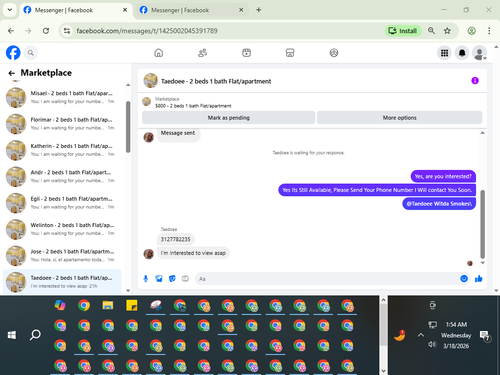
Task: Click the Facebook logo icon
Action: 13,53
